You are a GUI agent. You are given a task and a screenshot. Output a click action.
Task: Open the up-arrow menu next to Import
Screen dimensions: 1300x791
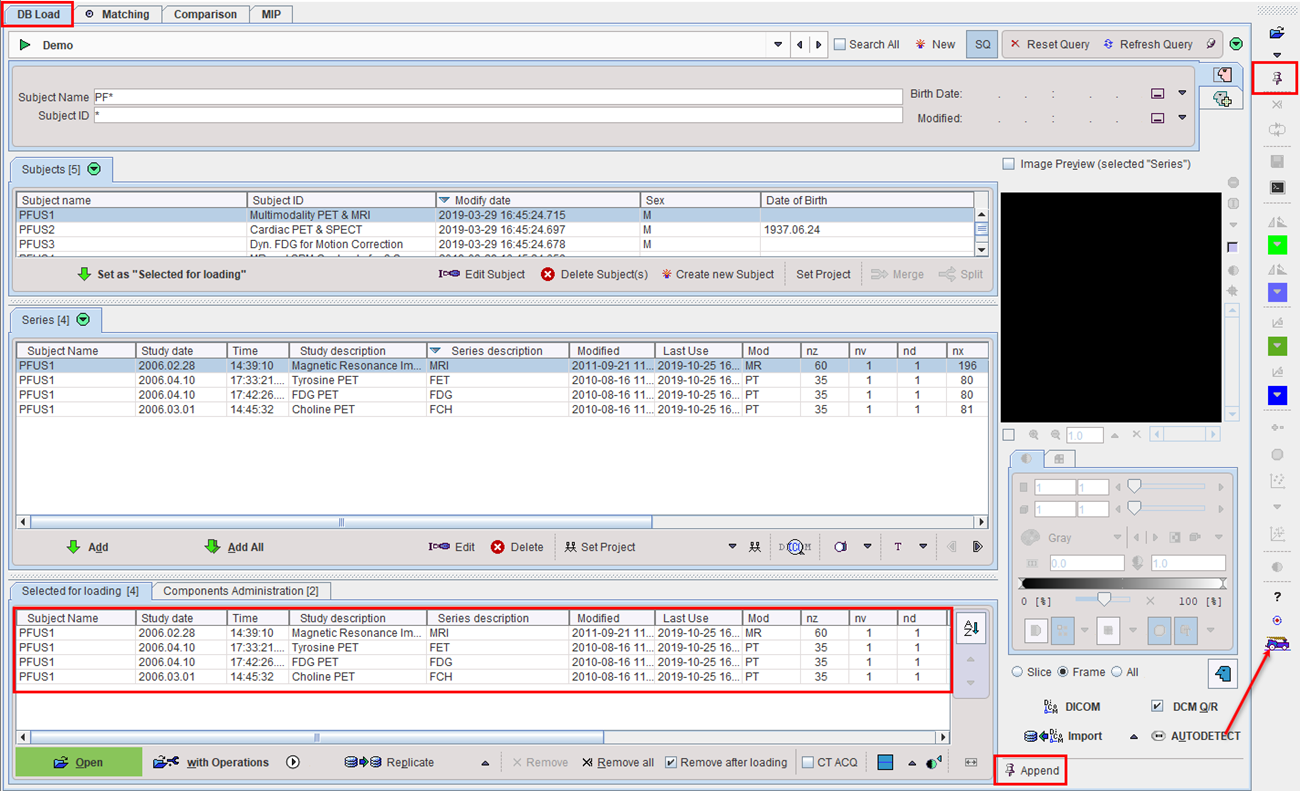[x=1134, y=736]
